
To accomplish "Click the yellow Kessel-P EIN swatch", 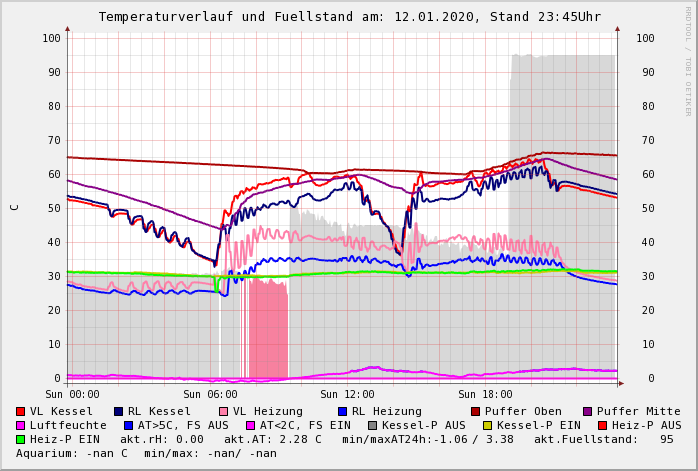I will 490,425.
